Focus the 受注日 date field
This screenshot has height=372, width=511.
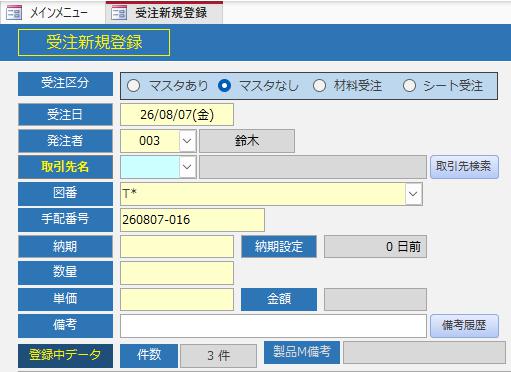click(x=177, y=115)
